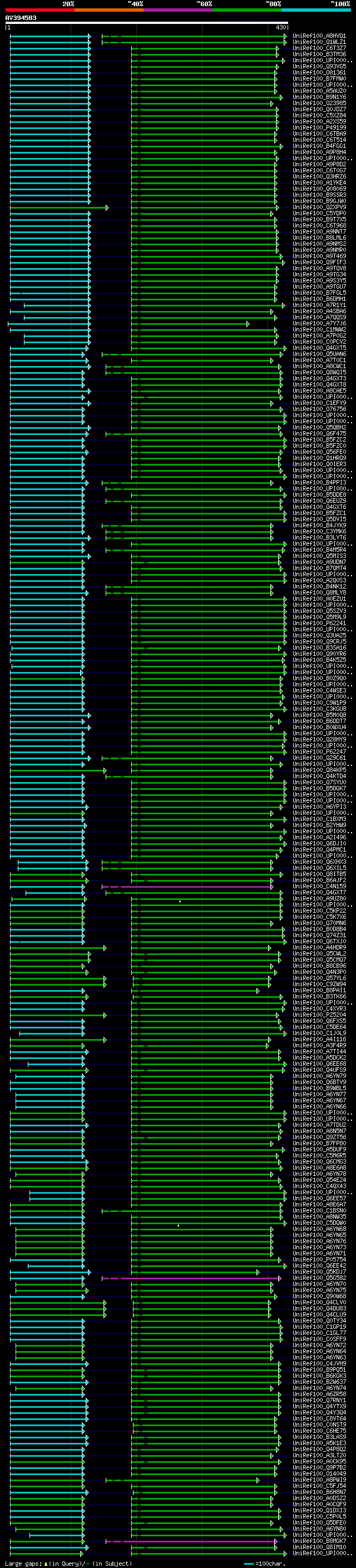This screenshot has width=356, height=1568.
Task: Open hit UniRef100_Q1WLZ1
Action: (319, 42)
